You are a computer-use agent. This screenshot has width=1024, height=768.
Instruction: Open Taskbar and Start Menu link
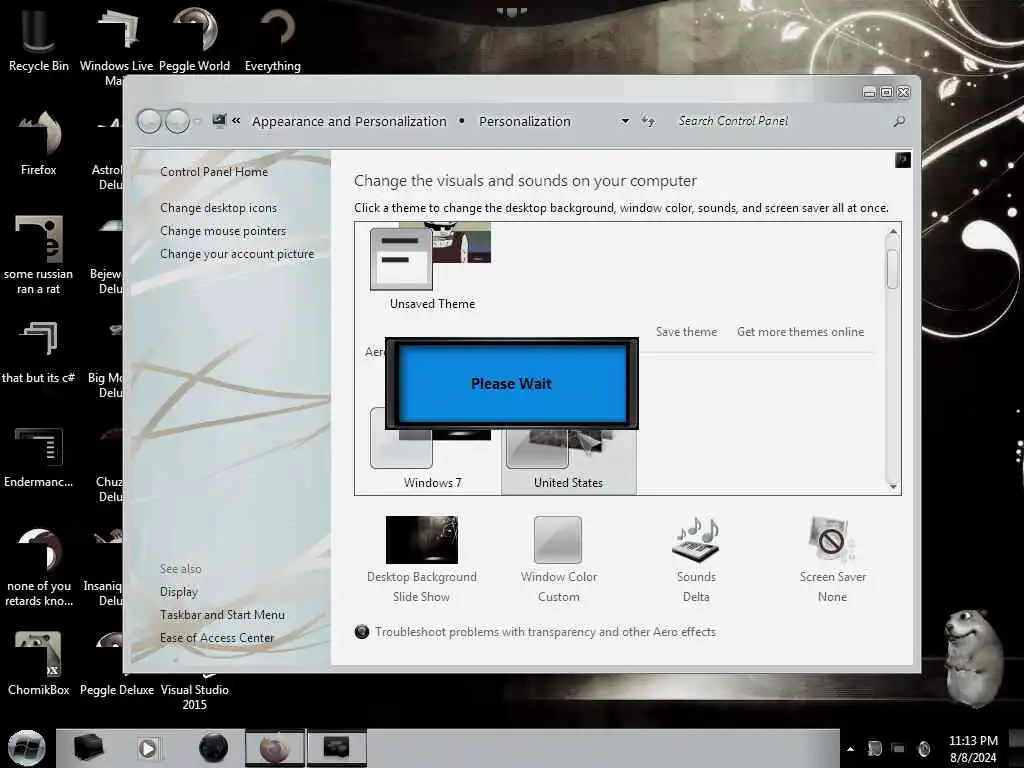[222, 615]
